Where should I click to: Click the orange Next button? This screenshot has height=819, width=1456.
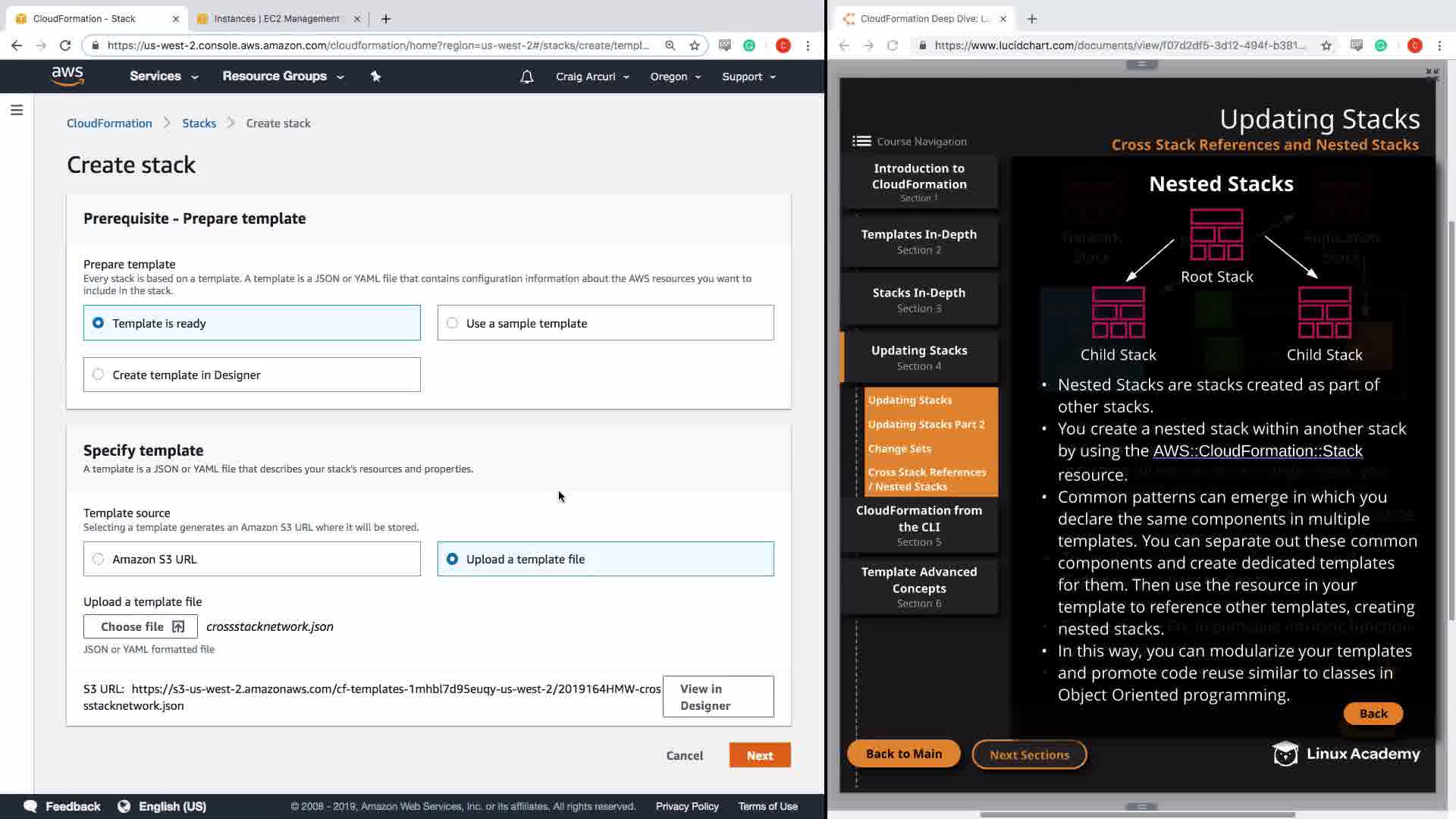click(759, 755)
